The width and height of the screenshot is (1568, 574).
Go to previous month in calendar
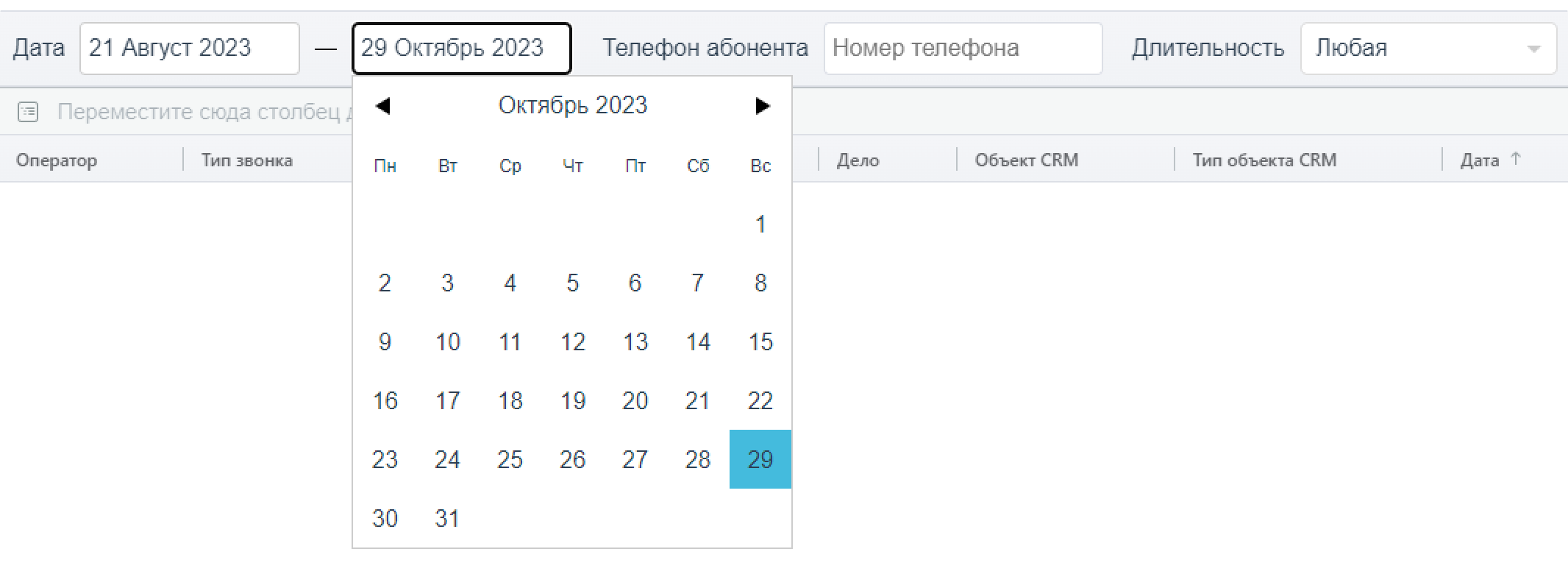(382, 106)
